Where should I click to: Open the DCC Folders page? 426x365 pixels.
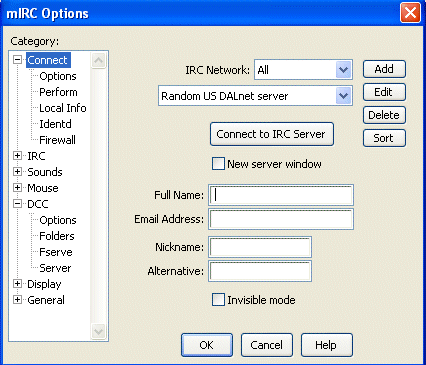[x=57, y=236]
